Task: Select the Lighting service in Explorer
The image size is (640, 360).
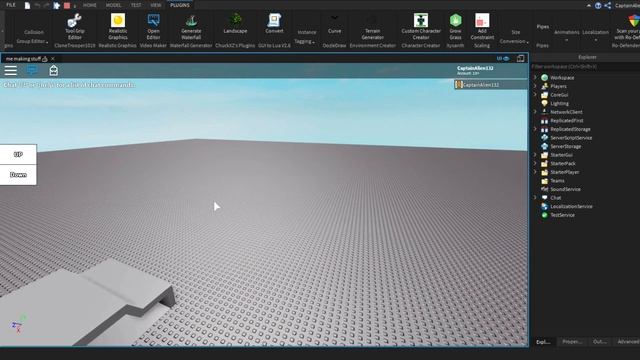Action: pos(559,103)
